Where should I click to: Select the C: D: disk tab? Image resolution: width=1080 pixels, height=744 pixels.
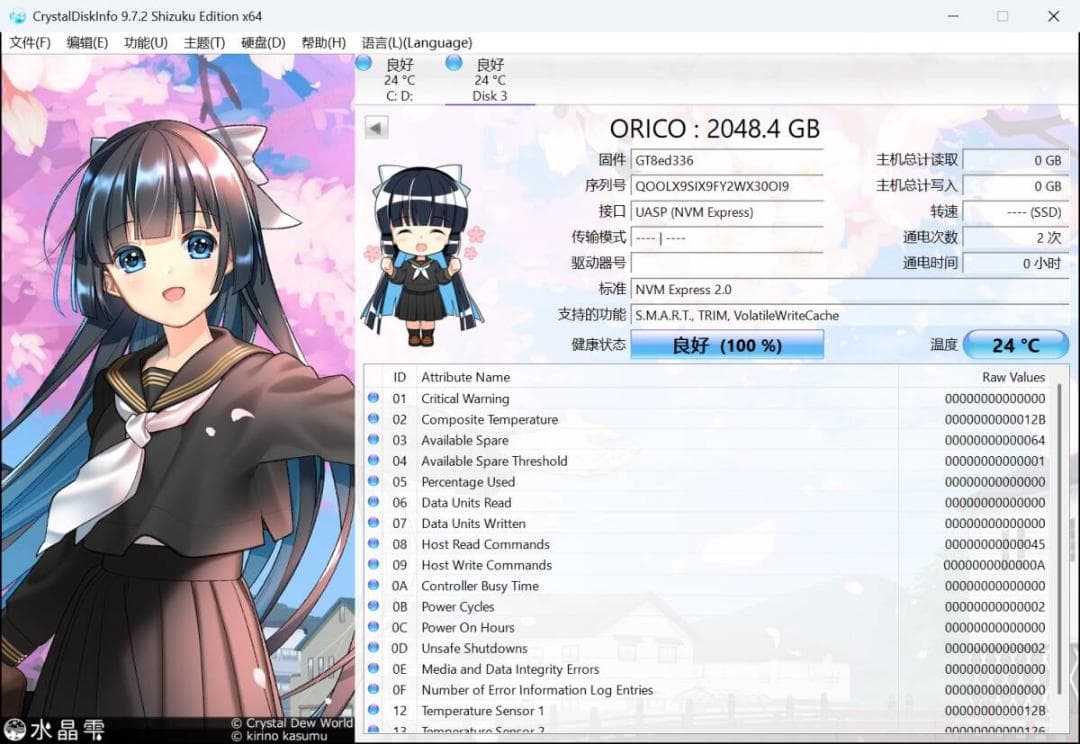399,80
